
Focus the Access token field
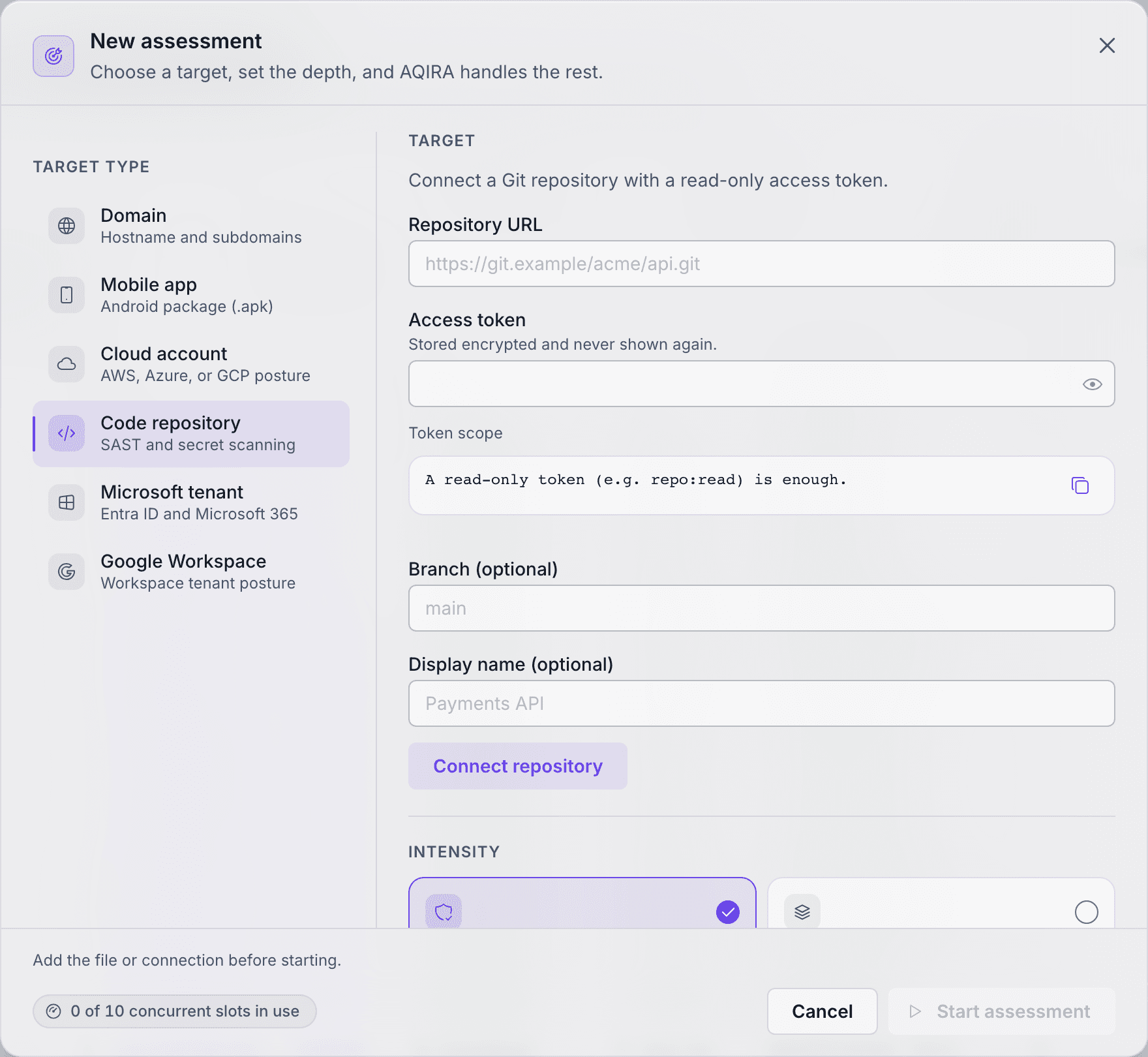tap(762, 384)
